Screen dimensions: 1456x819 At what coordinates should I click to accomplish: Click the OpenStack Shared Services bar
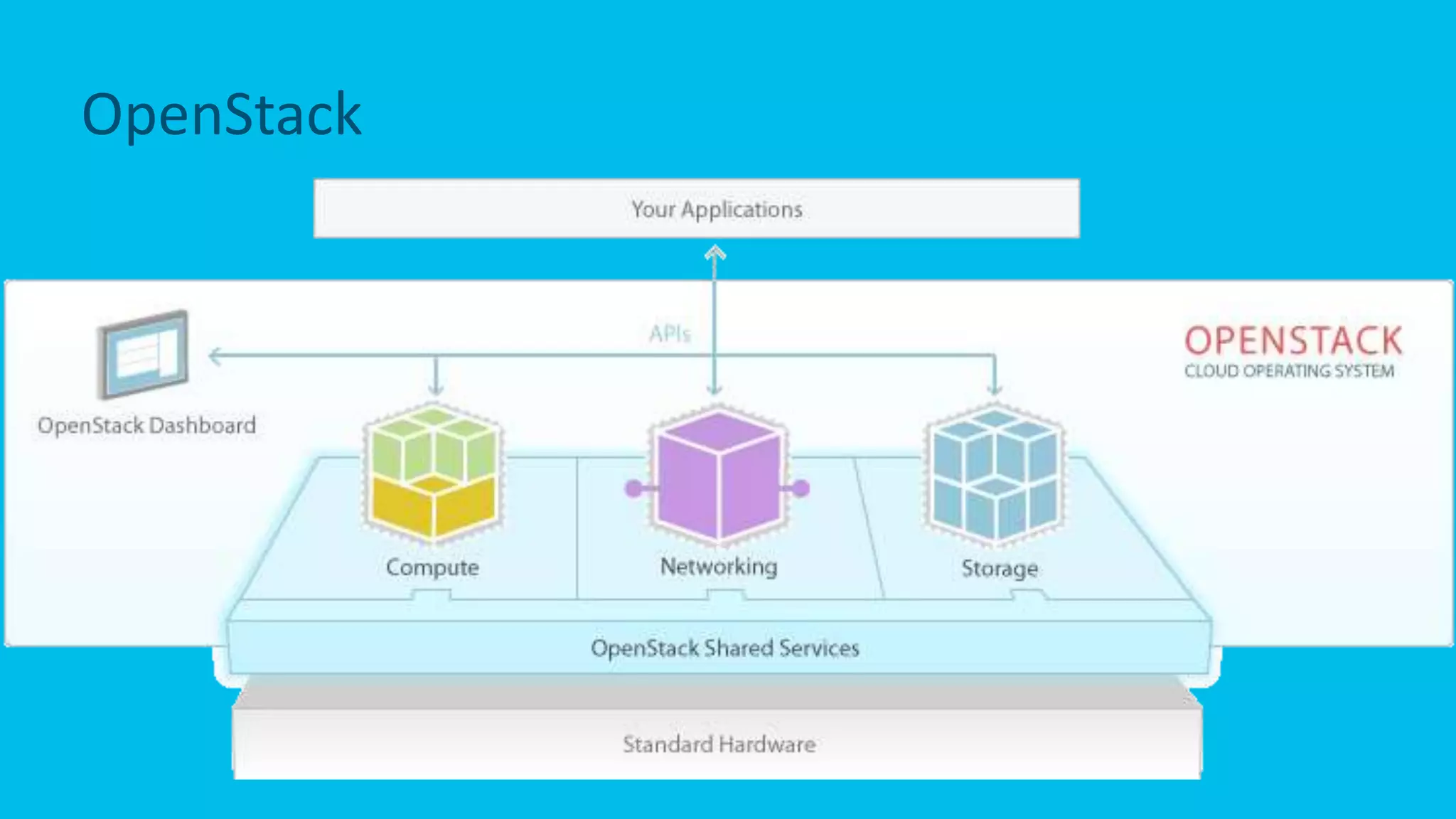click(724, 648)
